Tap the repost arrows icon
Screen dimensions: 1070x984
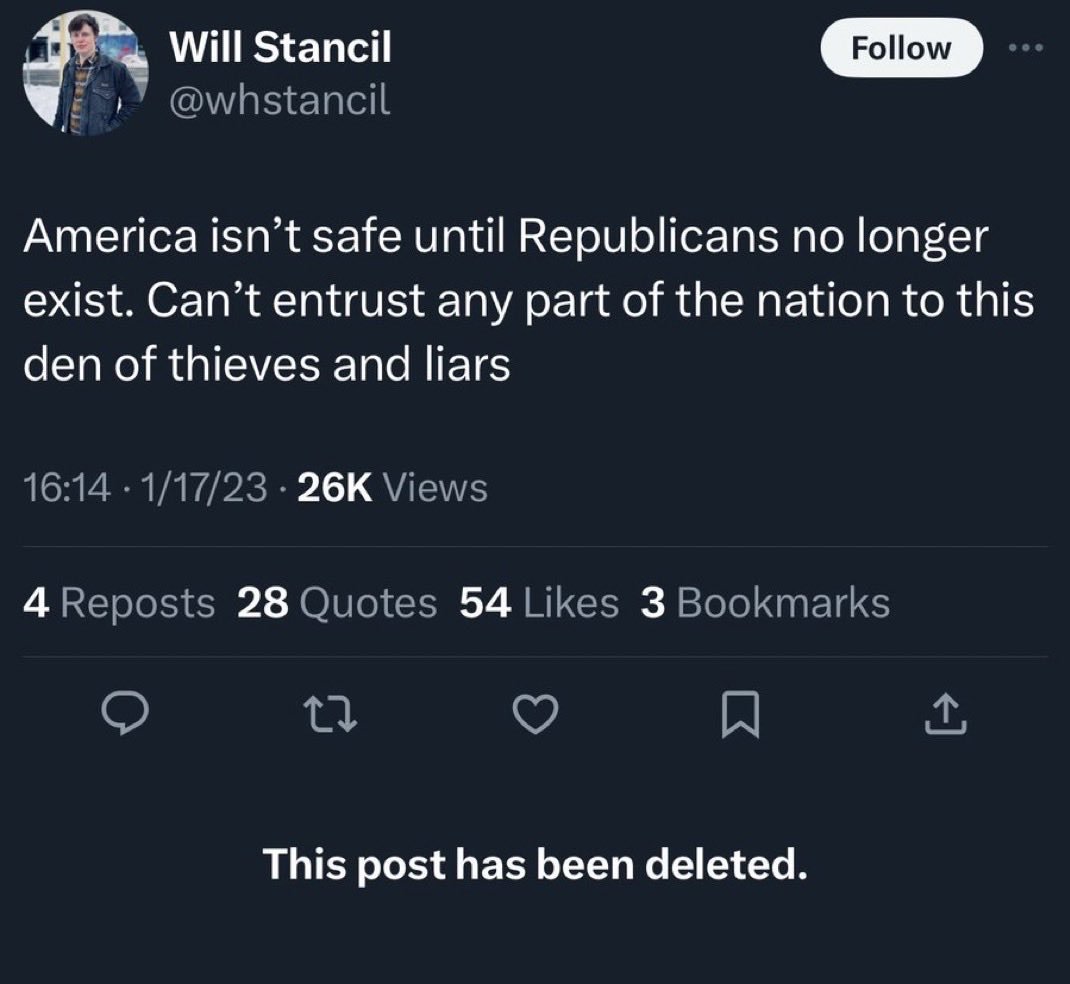point(332,714)
